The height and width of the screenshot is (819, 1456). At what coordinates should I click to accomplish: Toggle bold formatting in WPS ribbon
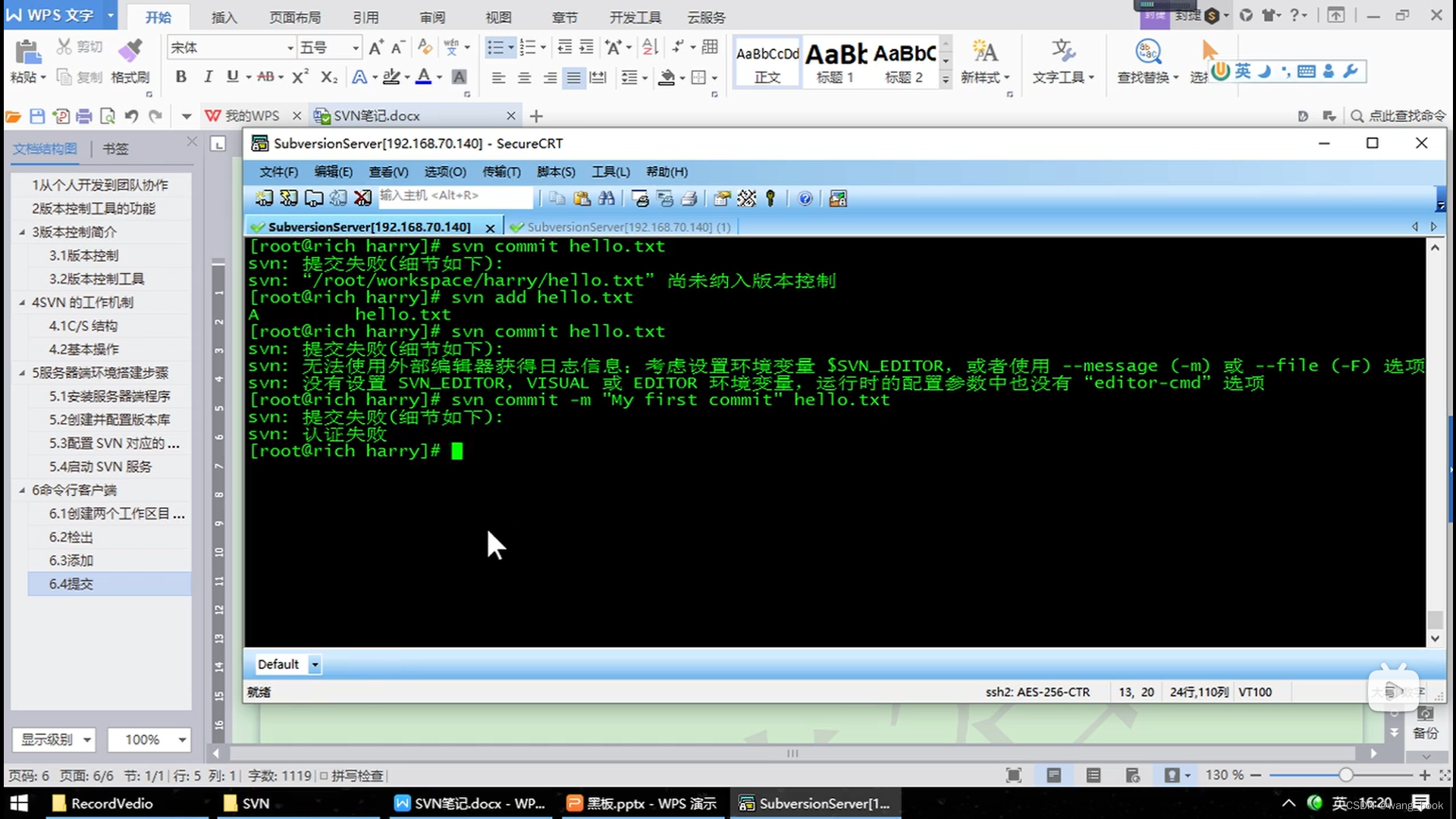click(x=180, y=77)
